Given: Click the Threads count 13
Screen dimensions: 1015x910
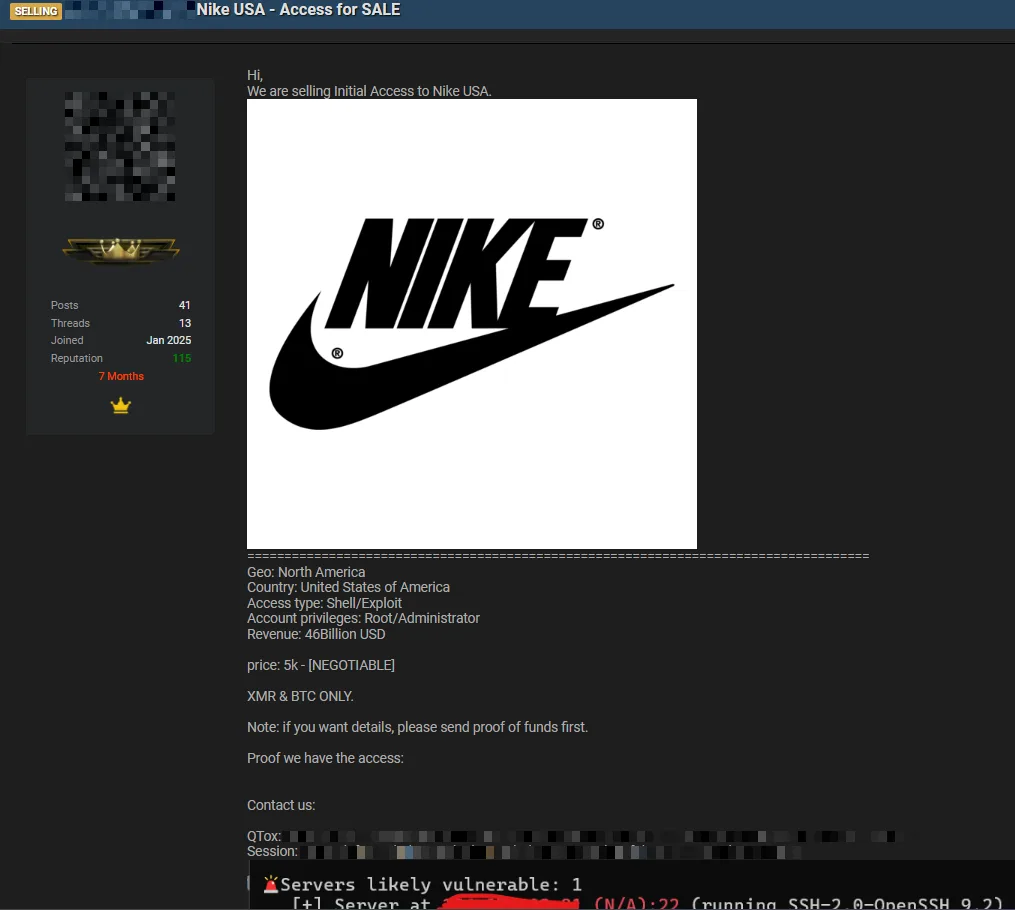Looking at the screenshot, I should point(184,323).
